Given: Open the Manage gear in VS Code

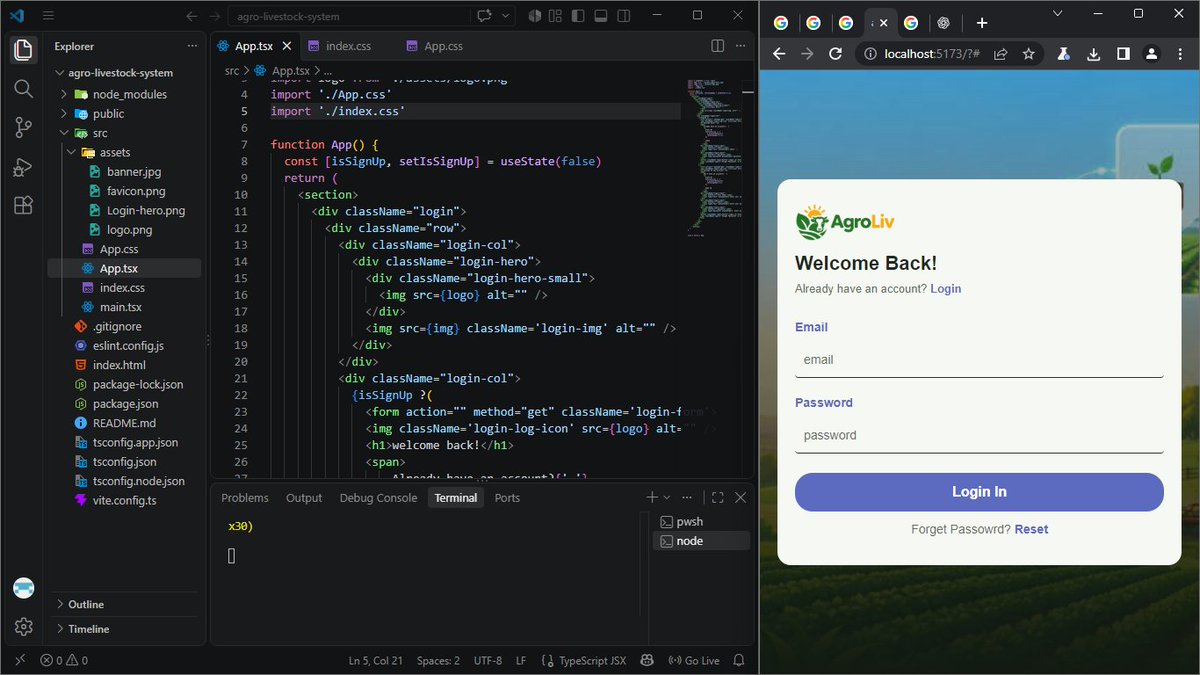Looking at the screenshot, I should coord(24,627).
